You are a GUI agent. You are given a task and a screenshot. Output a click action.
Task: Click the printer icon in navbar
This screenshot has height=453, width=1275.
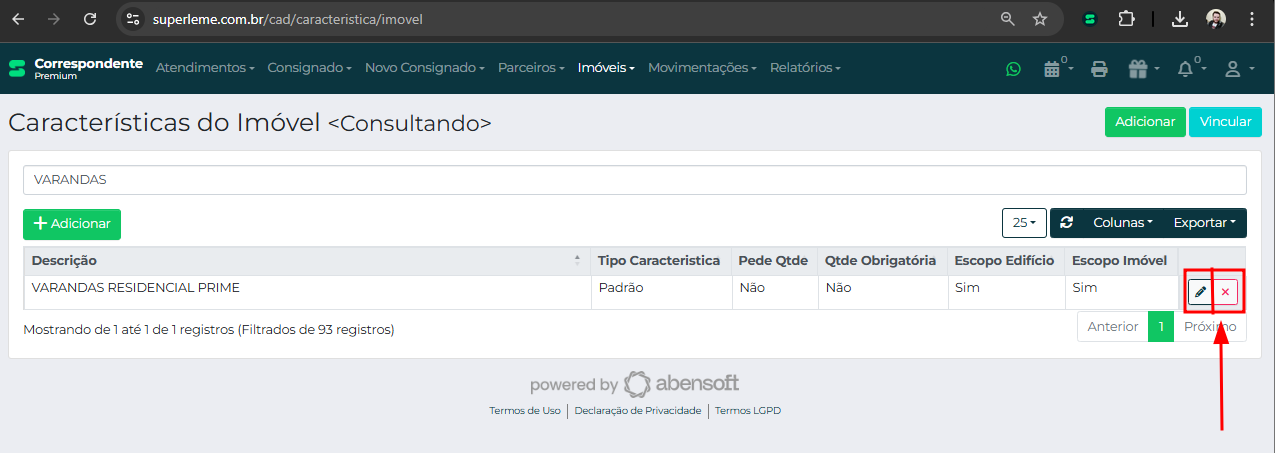tap(1099, 69)
